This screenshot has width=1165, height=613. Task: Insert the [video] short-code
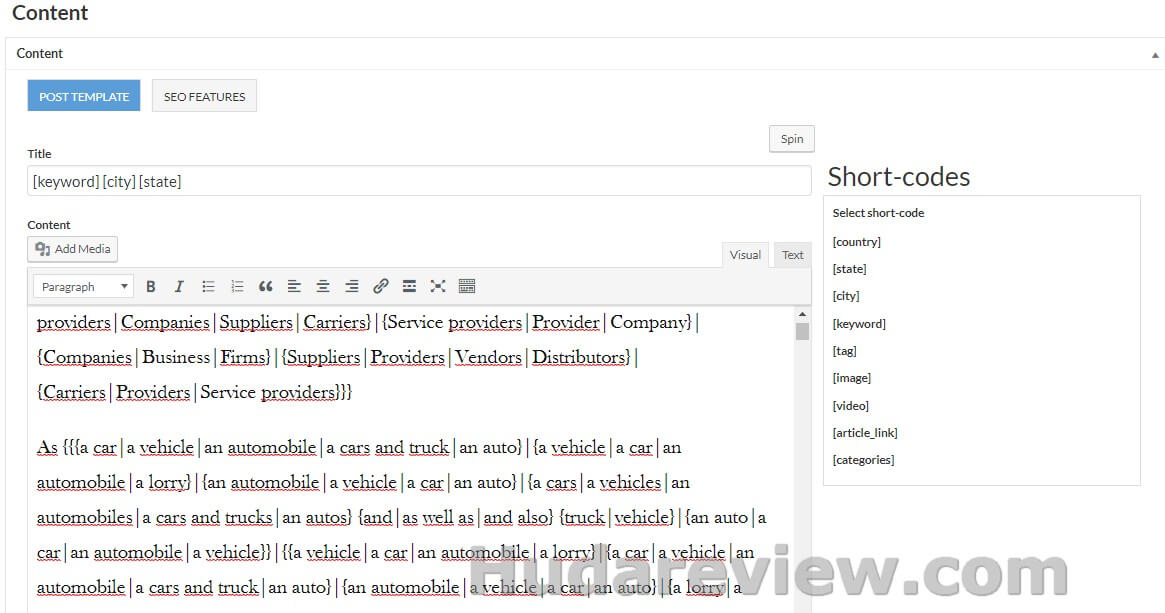click(851, 405)
